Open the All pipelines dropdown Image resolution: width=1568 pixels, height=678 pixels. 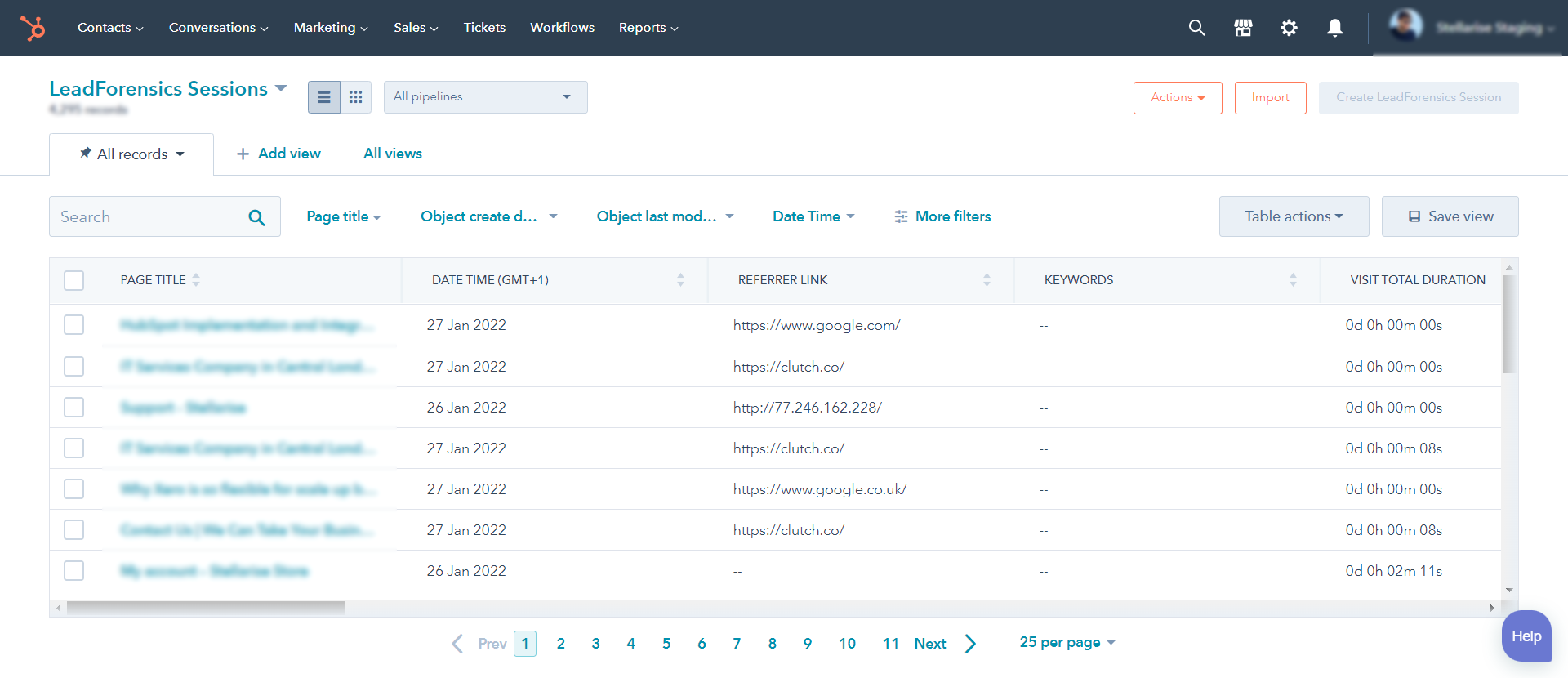(485, 97)
